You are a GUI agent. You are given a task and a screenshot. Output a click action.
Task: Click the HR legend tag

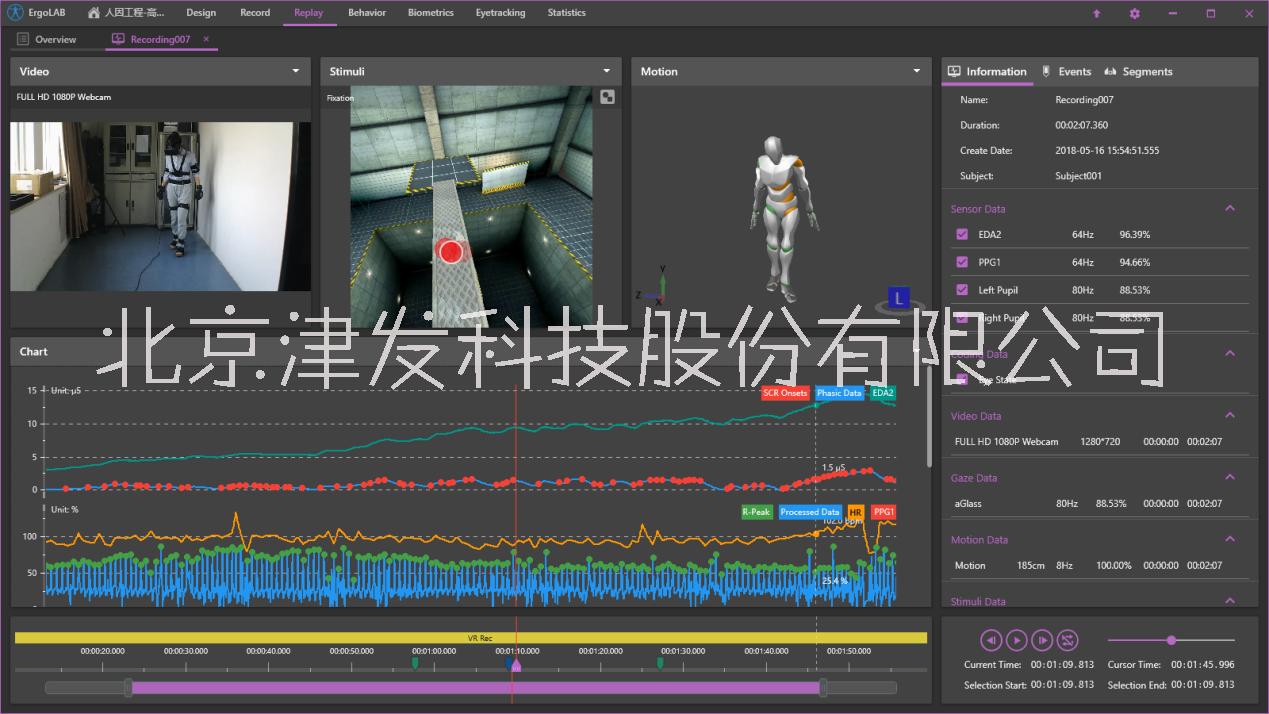pyautogui.click(x=855, y=512)
